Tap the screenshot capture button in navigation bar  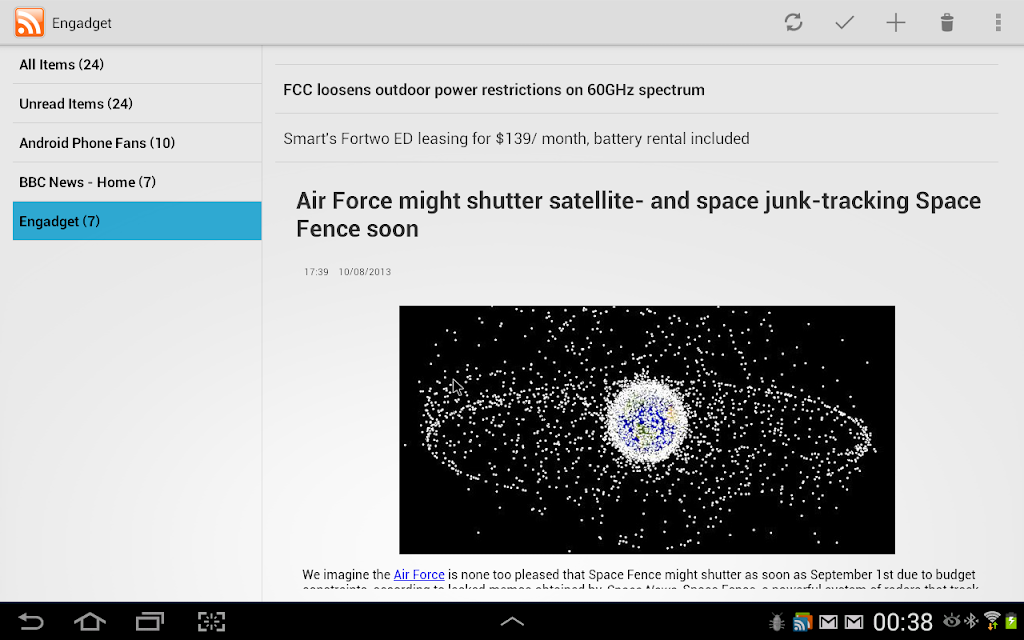(x=211, y=621)
